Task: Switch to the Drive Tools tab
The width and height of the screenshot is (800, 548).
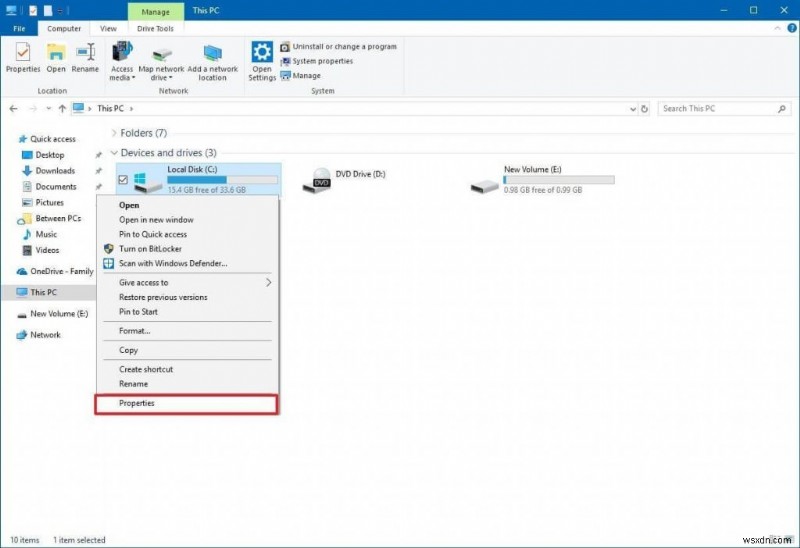Action: click(x=155, y=29)
